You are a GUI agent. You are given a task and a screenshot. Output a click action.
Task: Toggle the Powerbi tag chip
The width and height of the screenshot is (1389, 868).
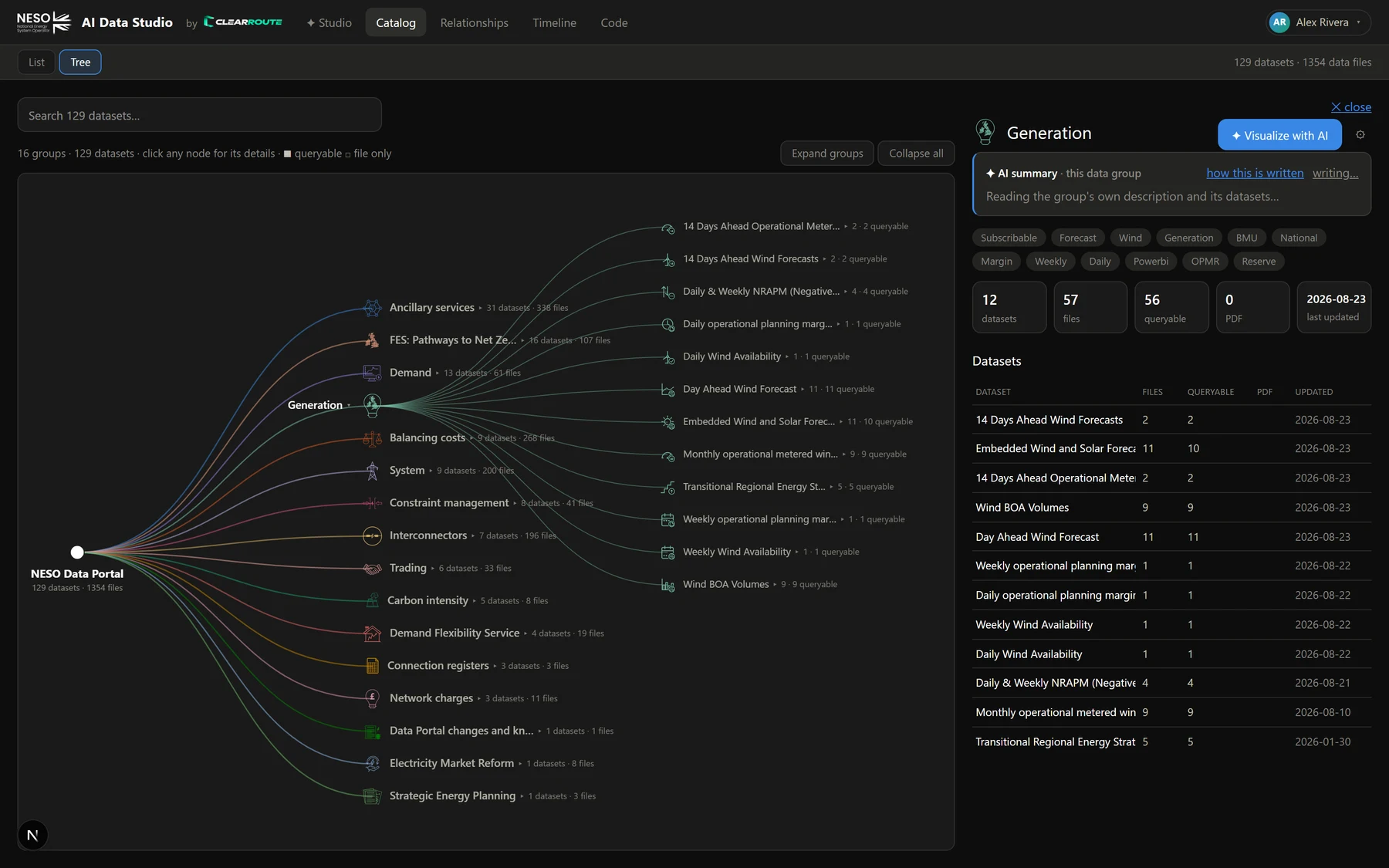[1151, 262]
